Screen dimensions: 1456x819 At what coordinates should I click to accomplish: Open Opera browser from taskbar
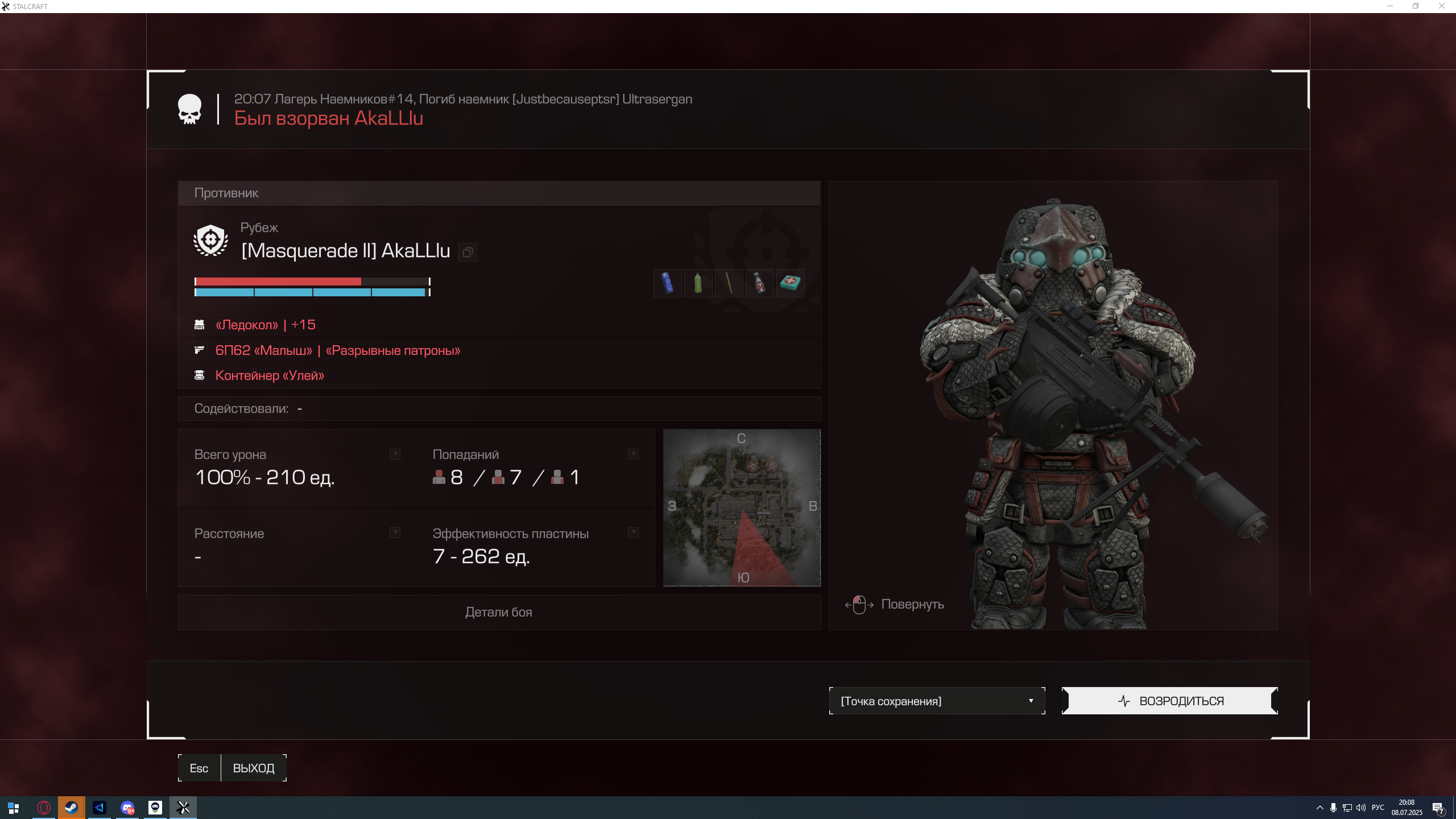pos(44,808)
